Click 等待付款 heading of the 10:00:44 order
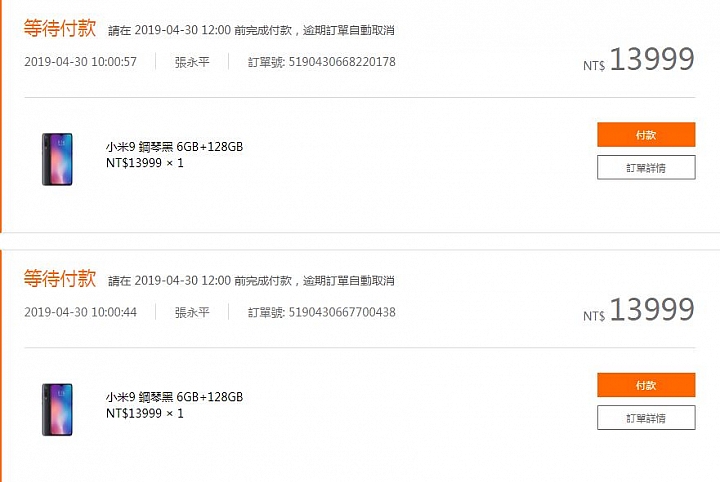 (60, 278)
